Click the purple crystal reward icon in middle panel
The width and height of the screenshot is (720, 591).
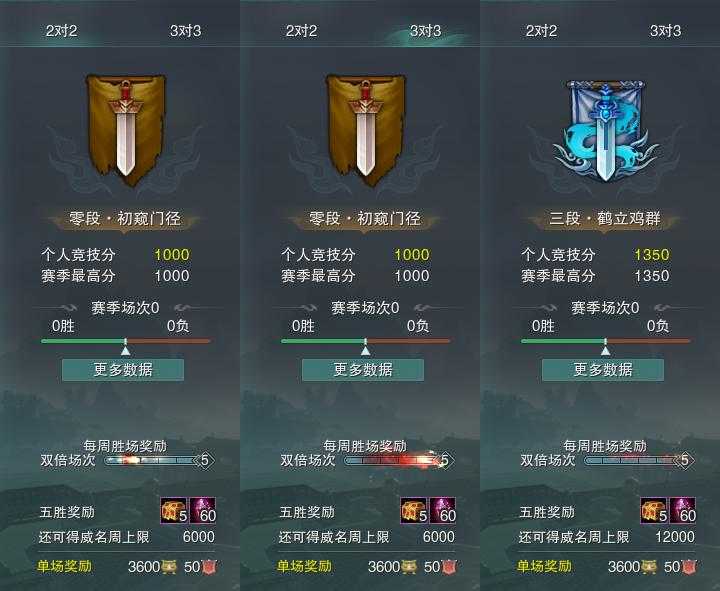pos(443,510)
